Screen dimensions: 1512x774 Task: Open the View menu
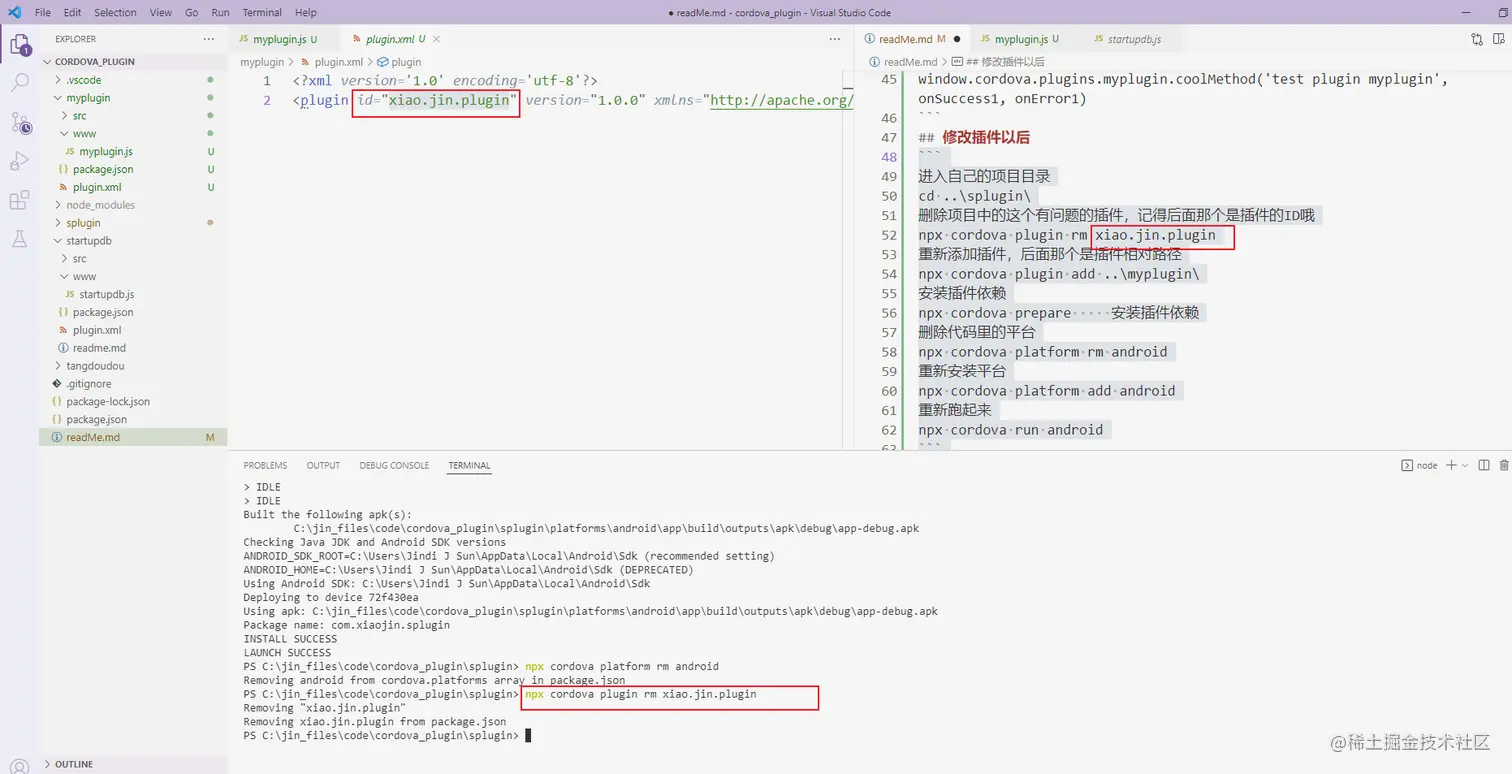[160, 12]
